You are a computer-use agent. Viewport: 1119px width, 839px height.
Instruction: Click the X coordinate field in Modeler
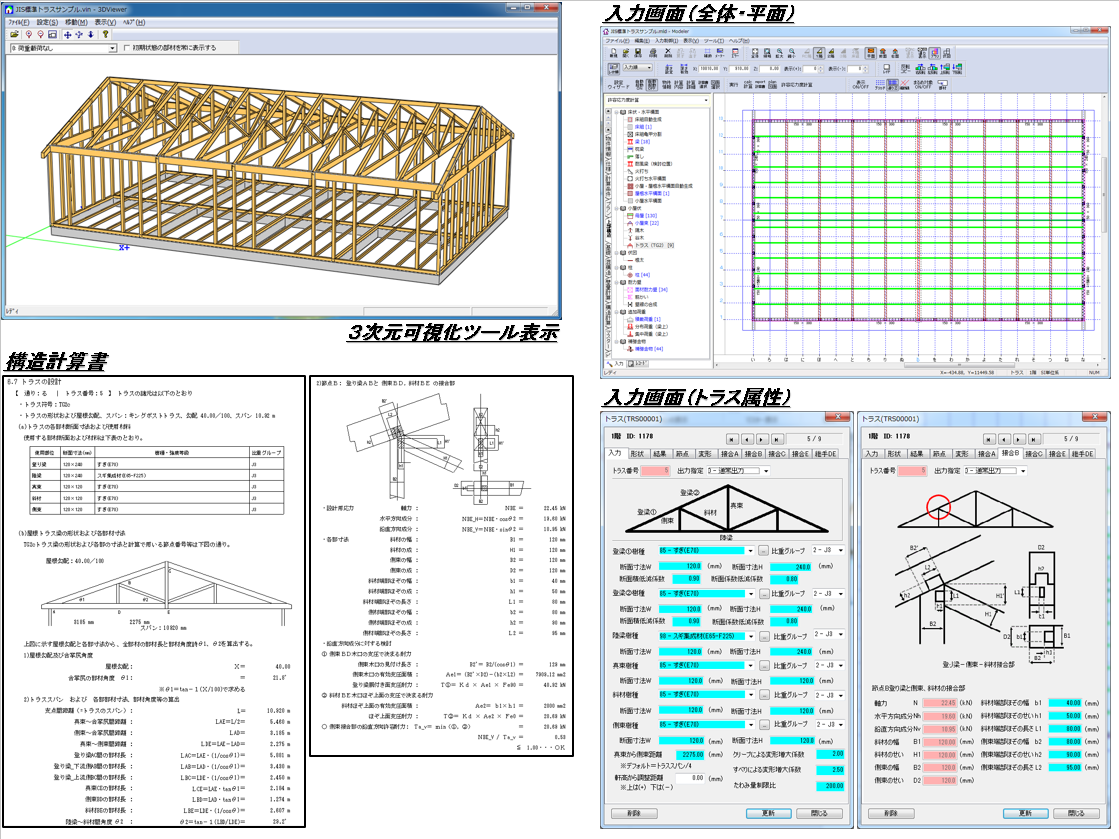click(709, 68)
